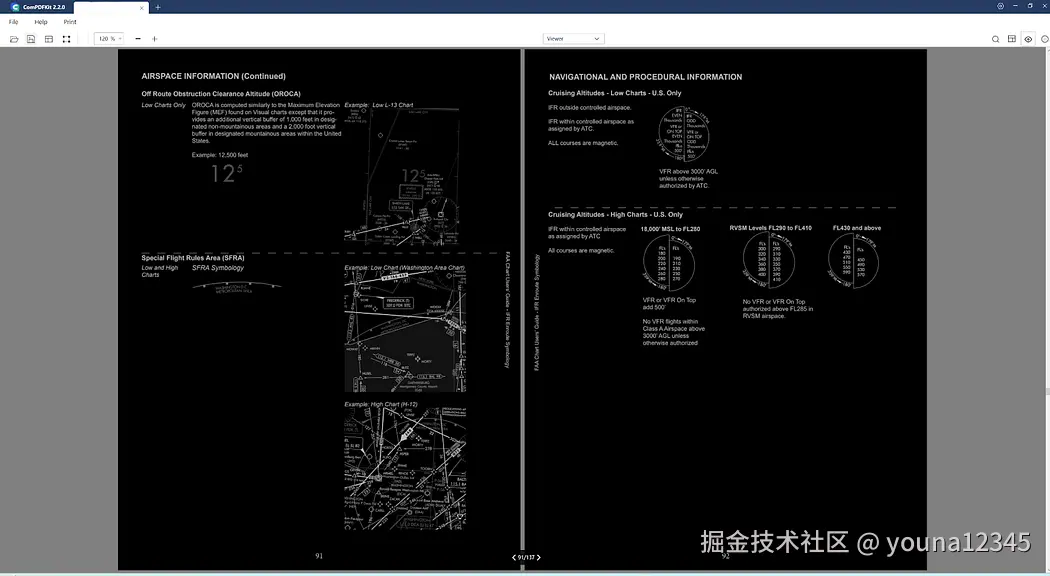Viewport: 1050px width, 576px height.
Task: Open the Print menu
Action: [x=70, y=22]
